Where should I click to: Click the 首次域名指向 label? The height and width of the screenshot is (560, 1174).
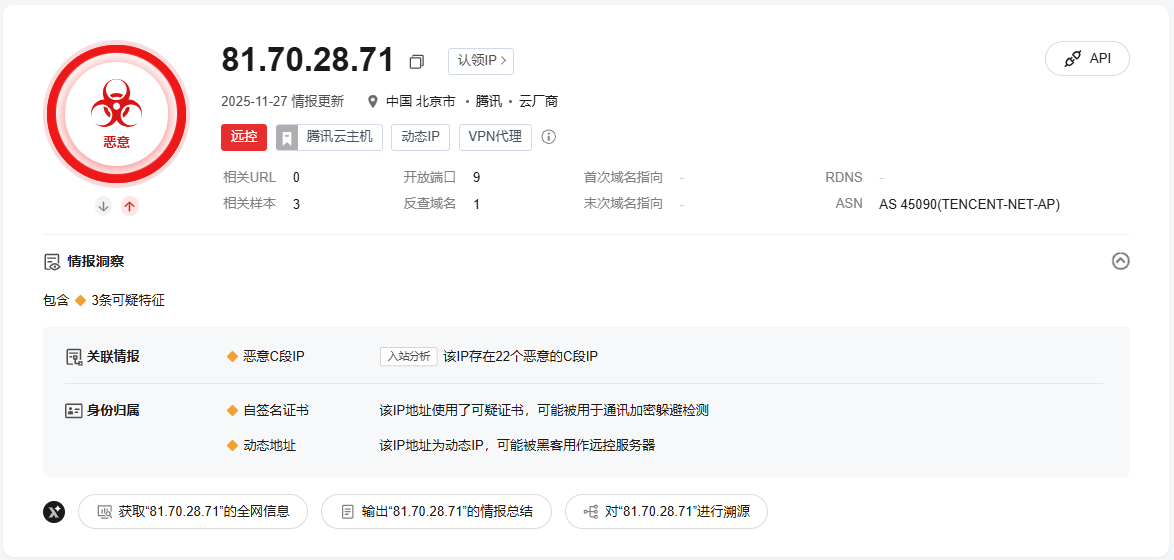click(624, 177)
